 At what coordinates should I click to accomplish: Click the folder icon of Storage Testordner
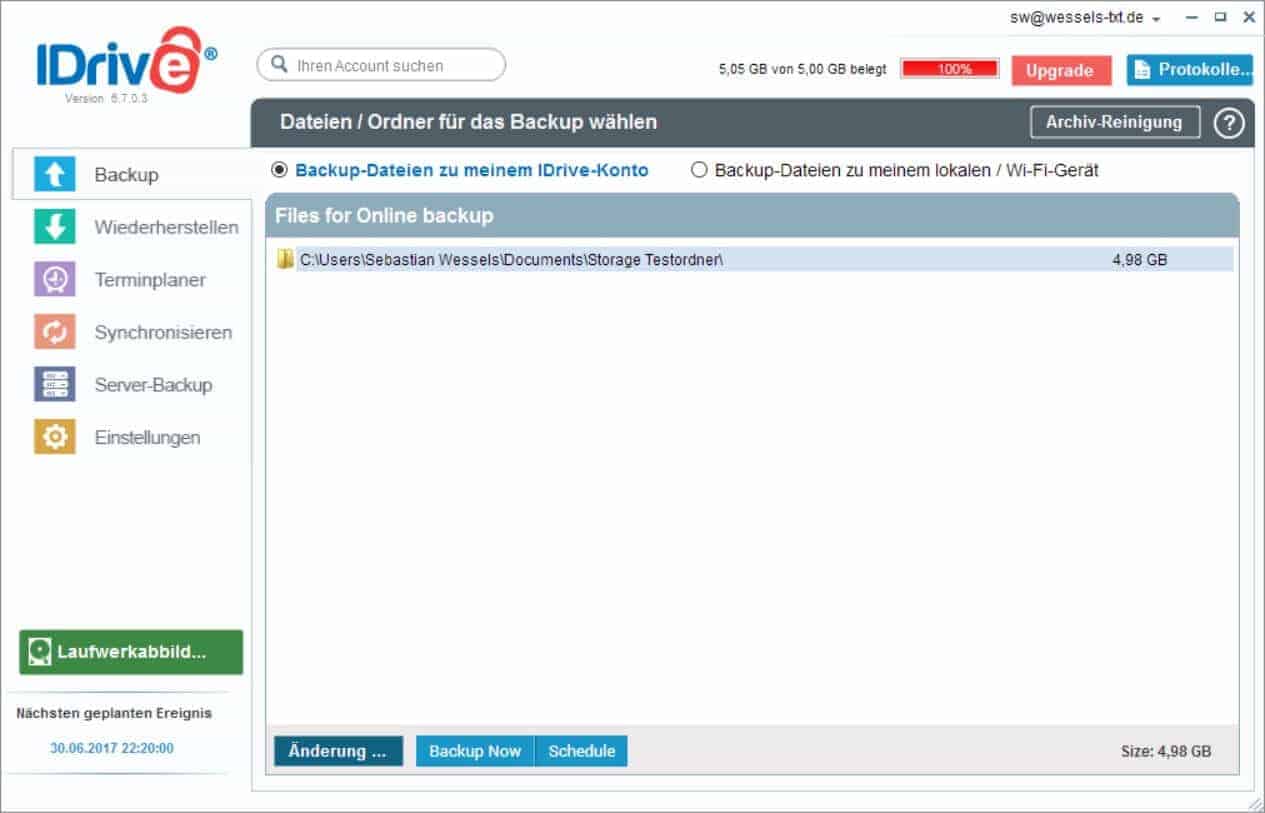286,260
